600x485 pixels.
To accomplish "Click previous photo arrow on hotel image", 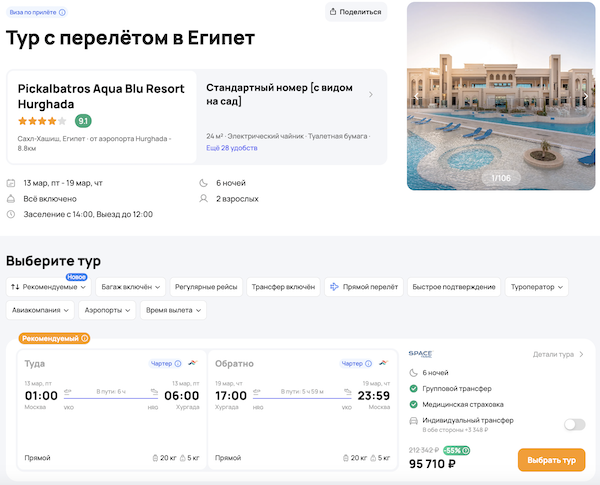I will tap(417, 96).
